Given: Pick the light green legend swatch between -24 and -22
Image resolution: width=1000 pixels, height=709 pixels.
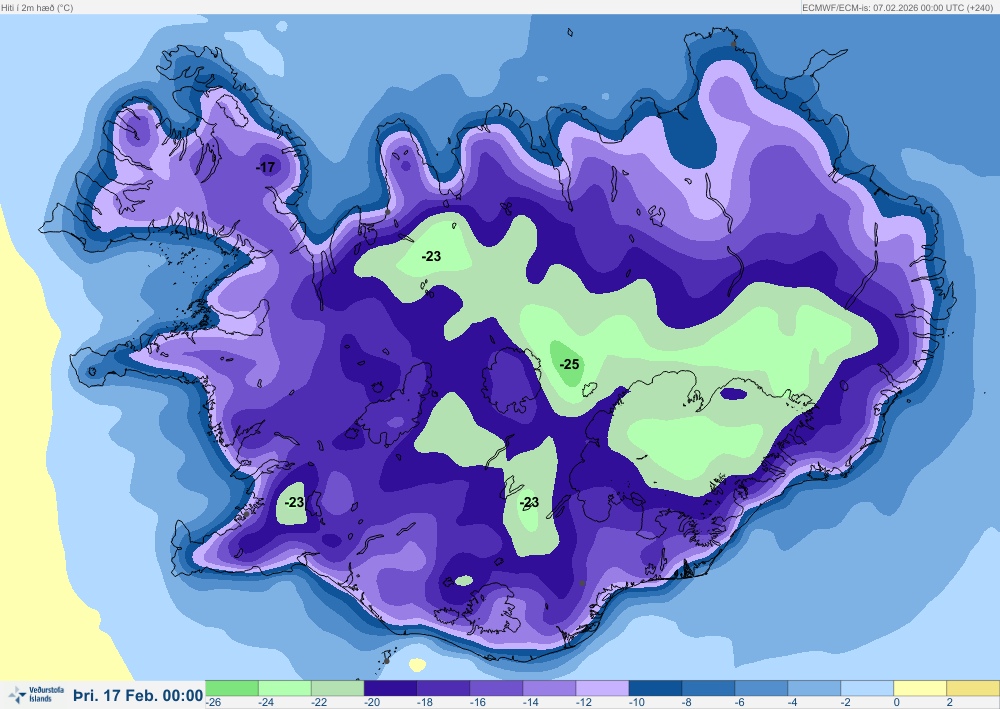Looking at the screenshot, I should point(284,688).
